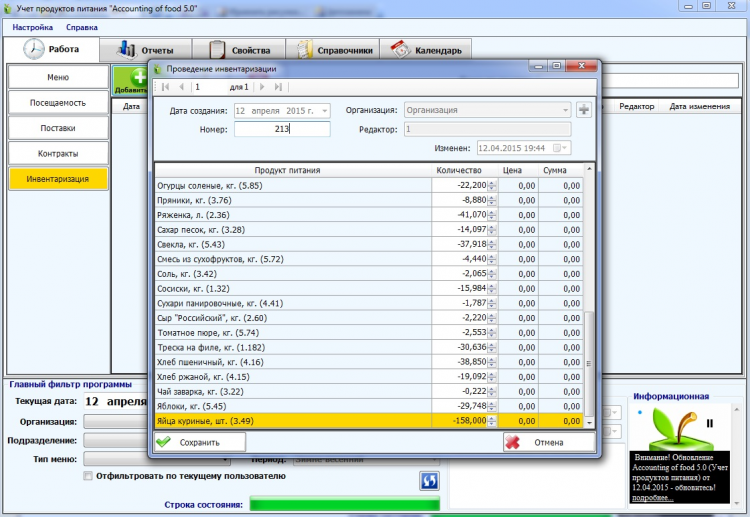Follow the подробнее link in banner
Screen dimensions: 750x517
pyautogui.click(x=653, y=498)
